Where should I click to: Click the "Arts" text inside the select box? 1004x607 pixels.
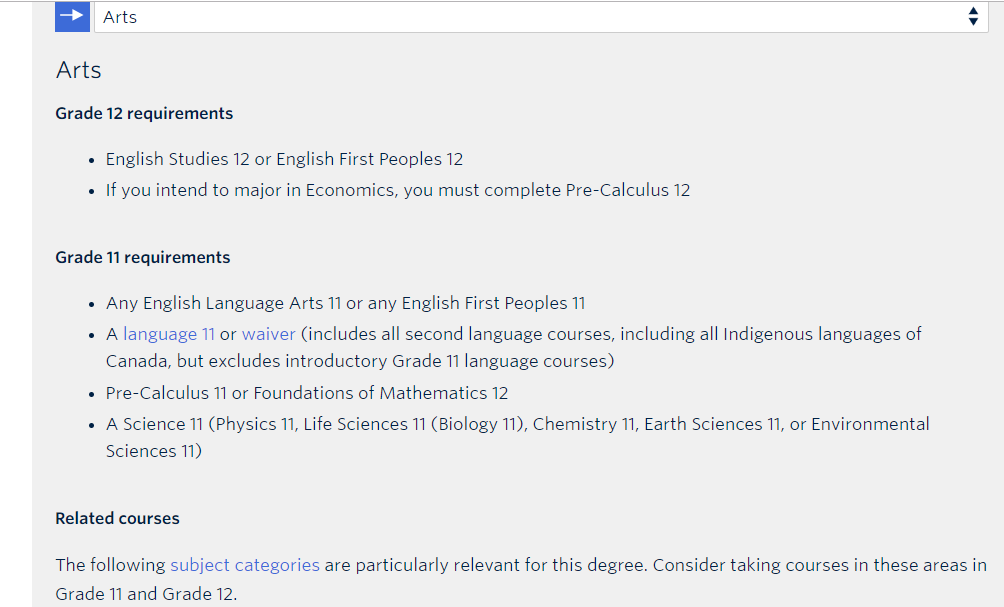120,17
